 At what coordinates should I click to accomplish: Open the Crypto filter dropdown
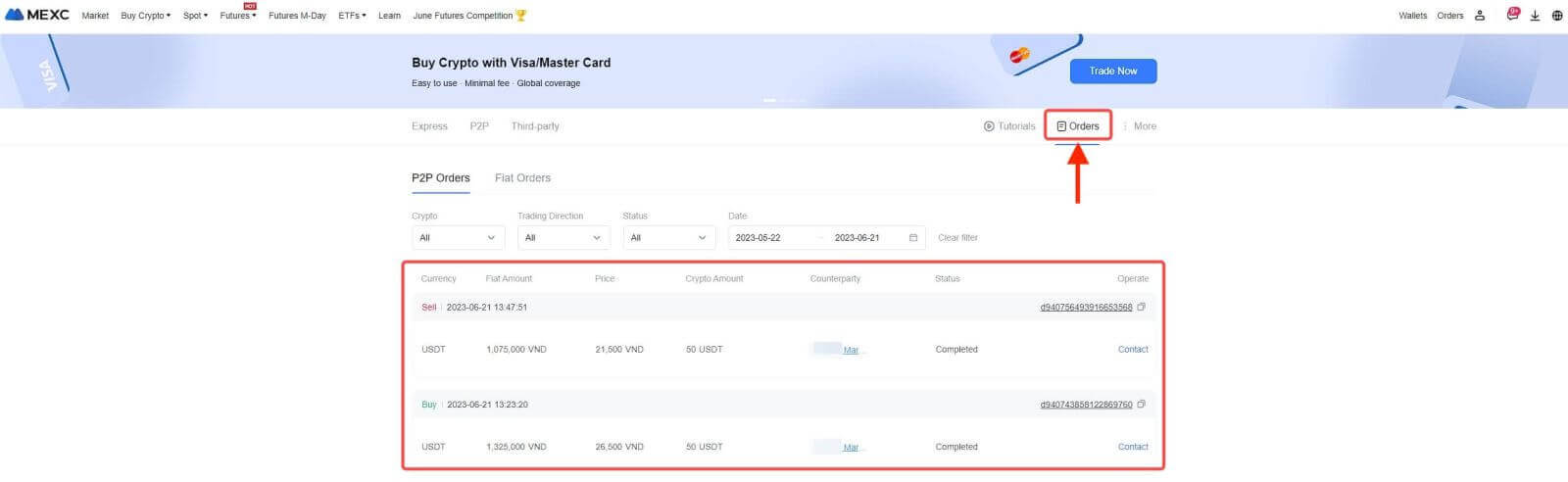pos(458,238)
